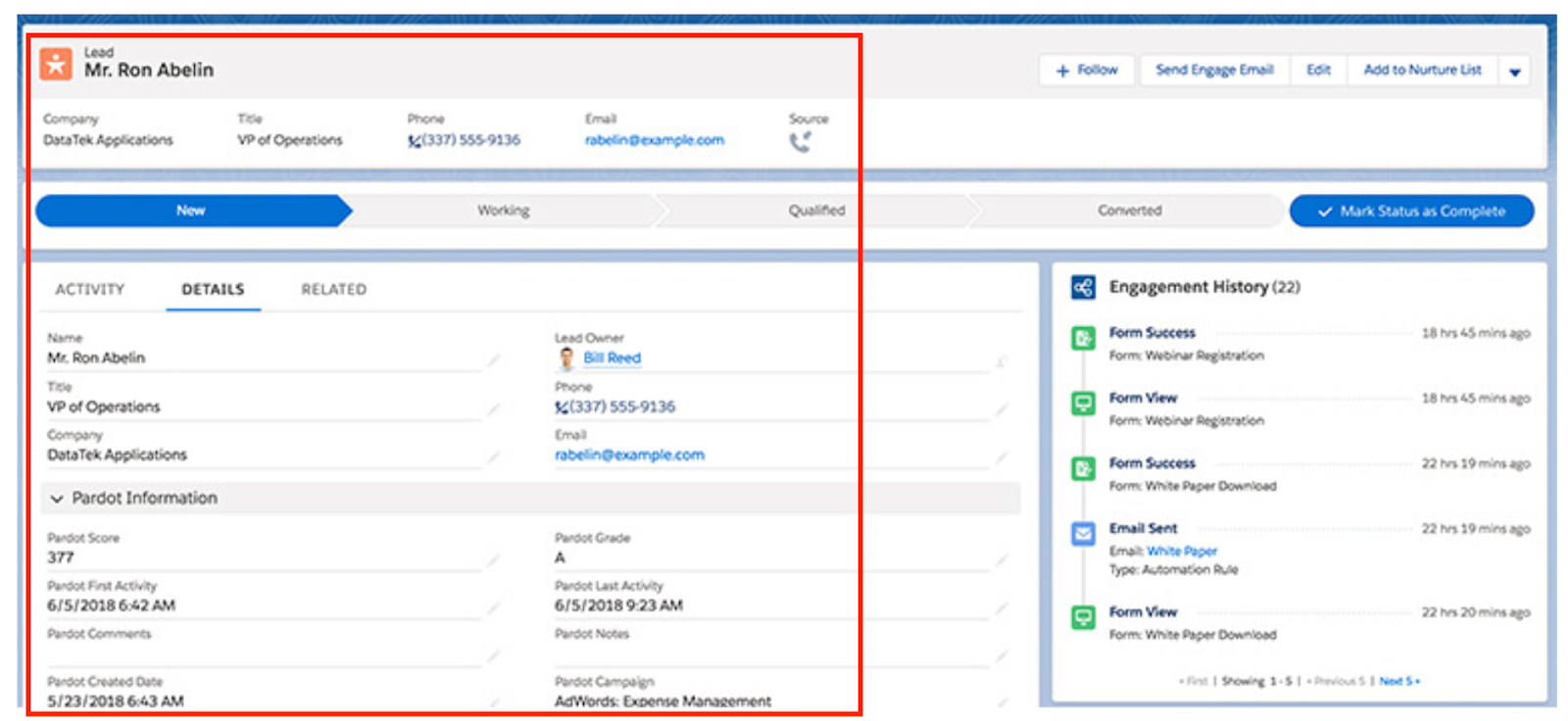Collapse the Pardot Information section
Screen dimensions: 1568x721
pyautogui.click(x=56, y=499)
